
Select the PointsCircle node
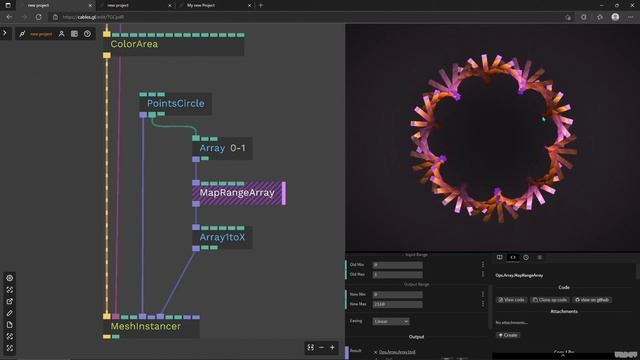click(x=176, y=104)
